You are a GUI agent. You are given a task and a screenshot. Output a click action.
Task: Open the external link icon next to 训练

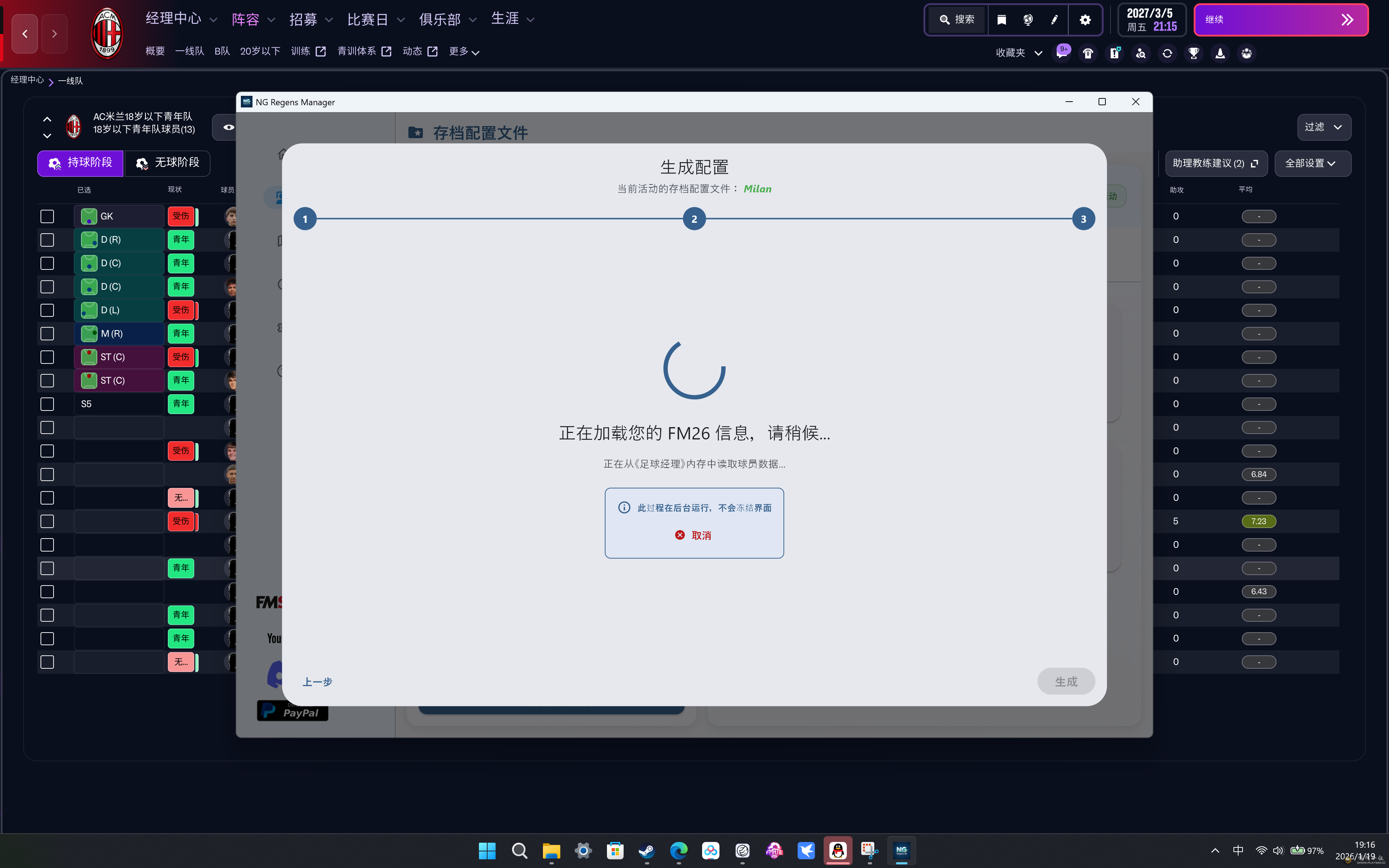pos(322,51)
